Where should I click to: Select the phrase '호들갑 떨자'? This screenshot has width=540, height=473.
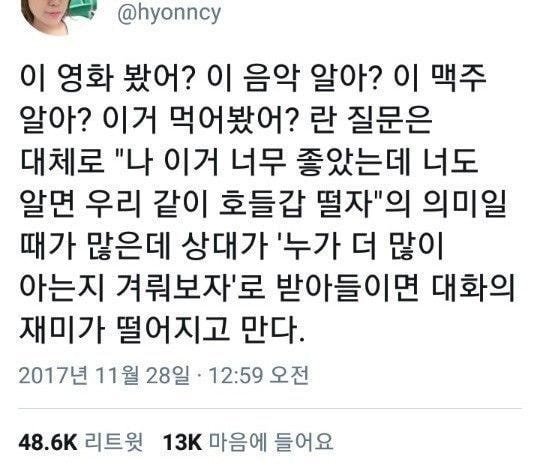click(x=297, y=203)
